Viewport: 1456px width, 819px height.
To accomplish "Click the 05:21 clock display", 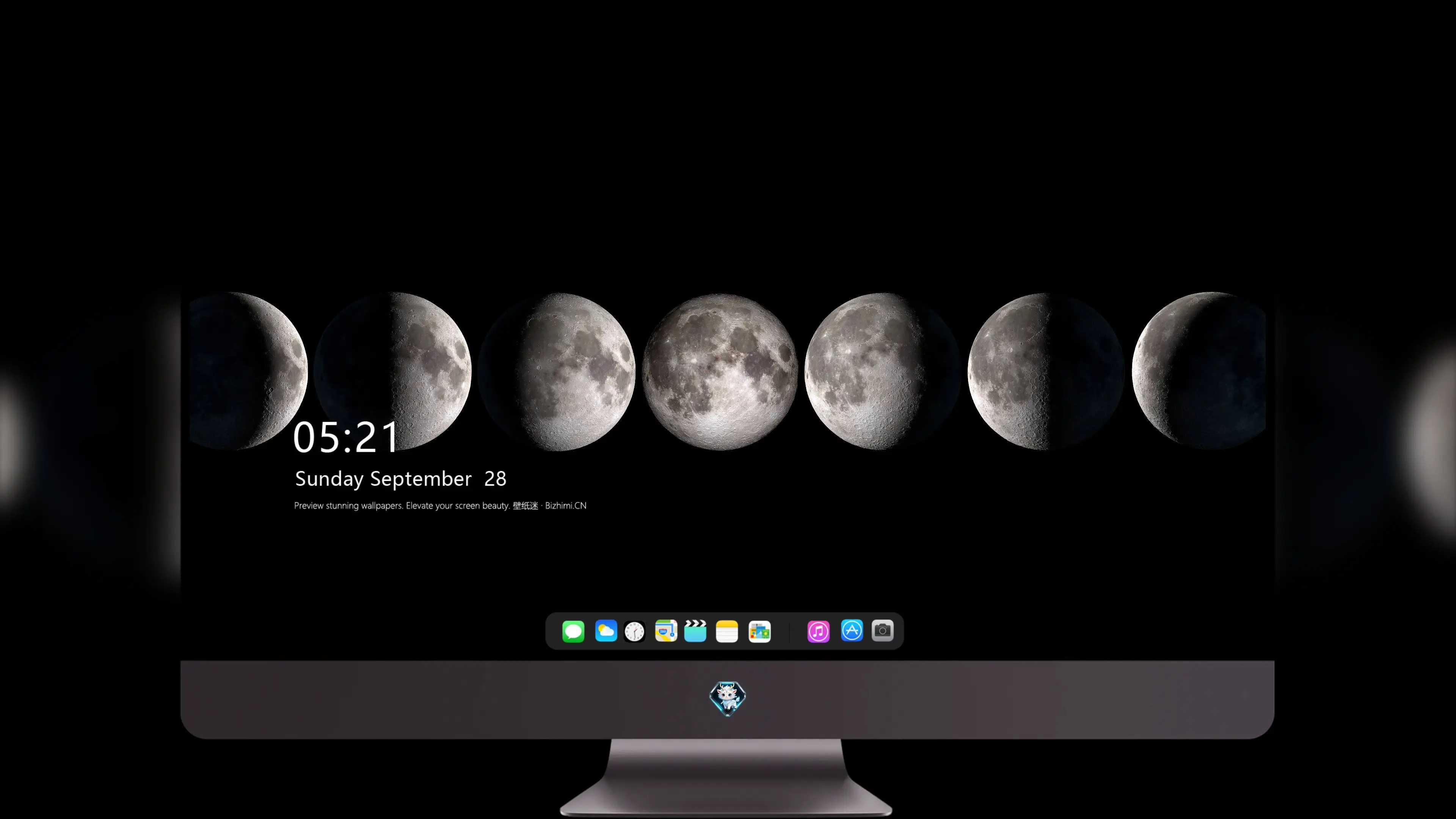I will (346, 438).
